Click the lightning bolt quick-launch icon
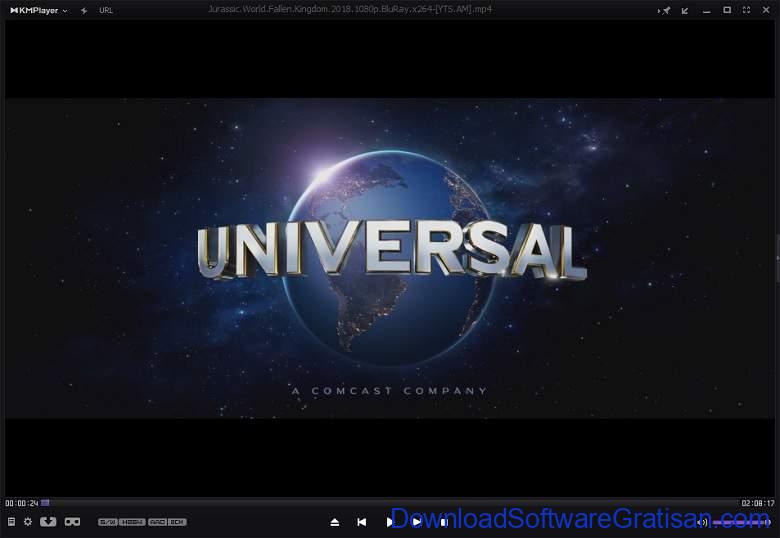The image size is (780, 538). point(84,10)
